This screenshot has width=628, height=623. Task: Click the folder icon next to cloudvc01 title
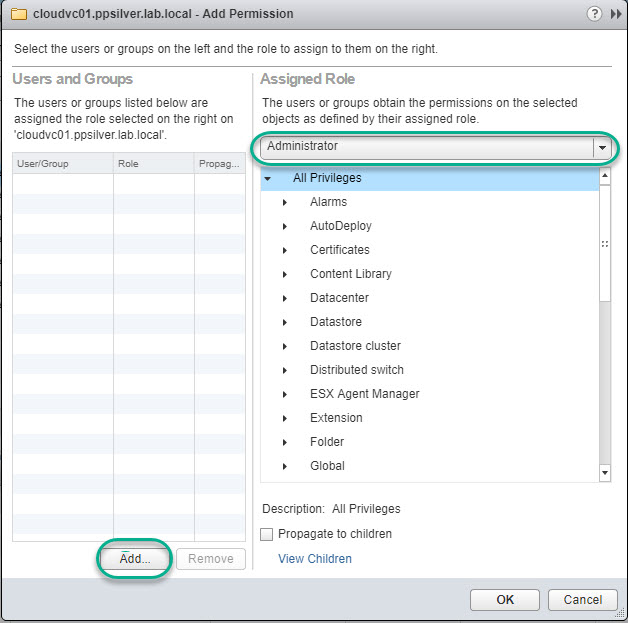(x=19, y=14)
